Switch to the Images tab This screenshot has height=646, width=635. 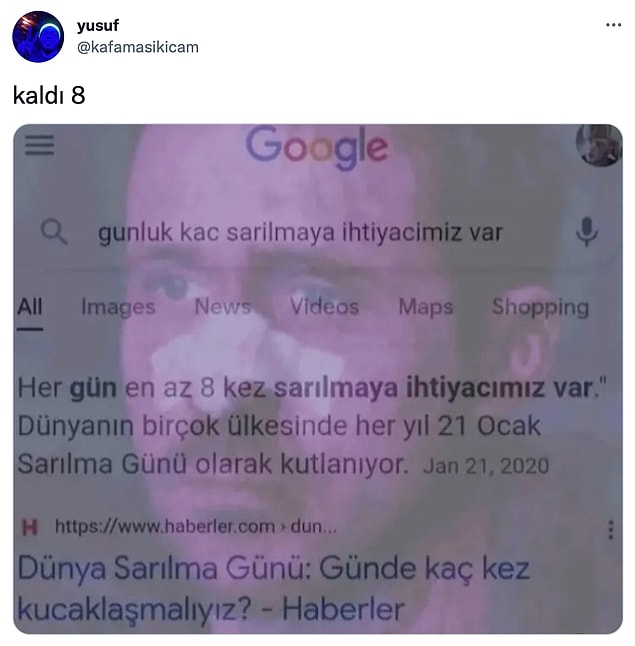[x=118, y=307]
